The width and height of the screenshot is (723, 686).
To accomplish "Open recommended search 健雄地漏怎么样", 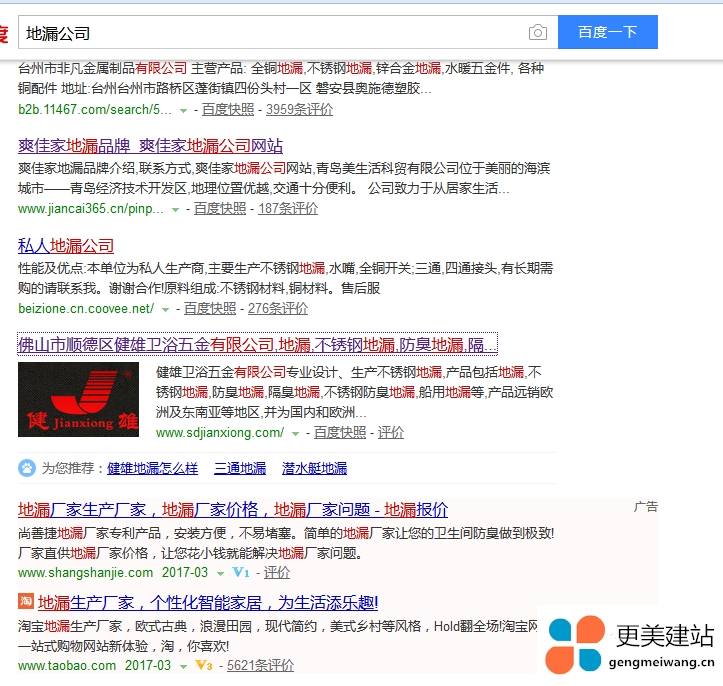I will tap(152, 469).
